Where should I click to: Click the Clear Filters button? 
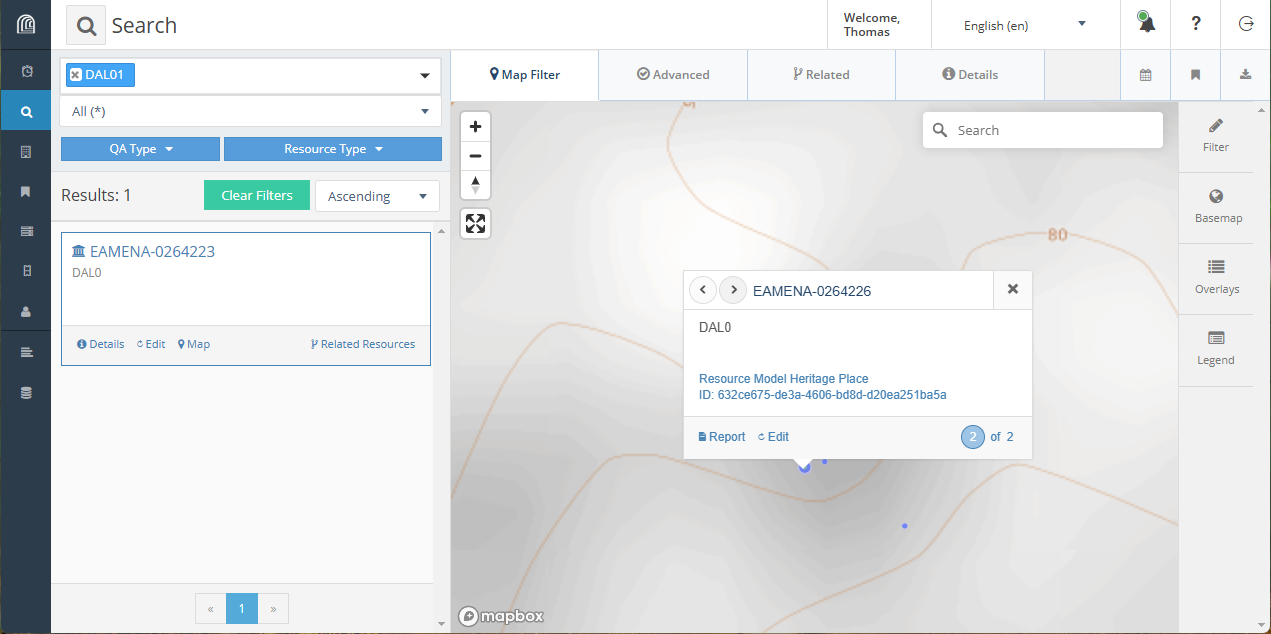click(x=257, y=195)
